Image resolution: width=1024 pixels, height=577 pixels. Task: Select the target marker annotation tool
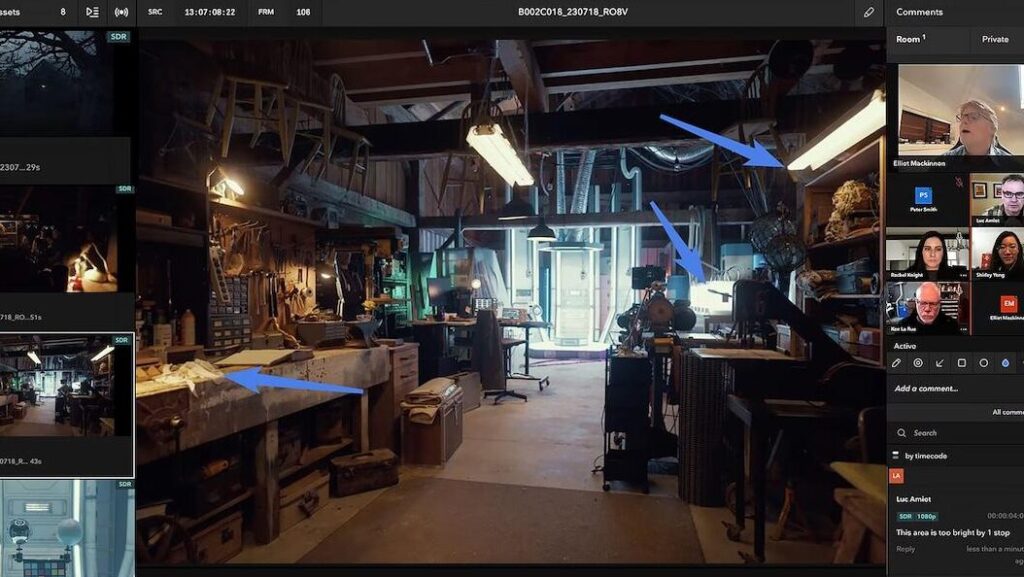918,363
